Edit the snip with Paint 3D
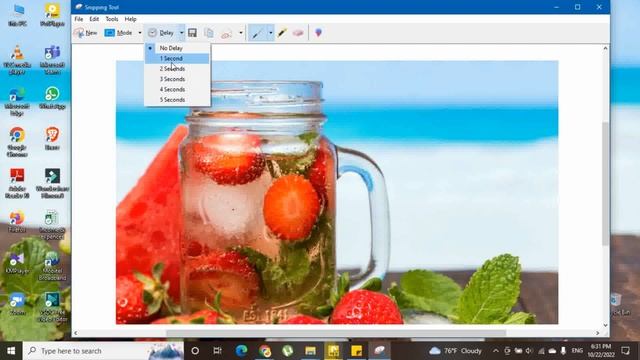640x360 pixels. pos(318,32)
